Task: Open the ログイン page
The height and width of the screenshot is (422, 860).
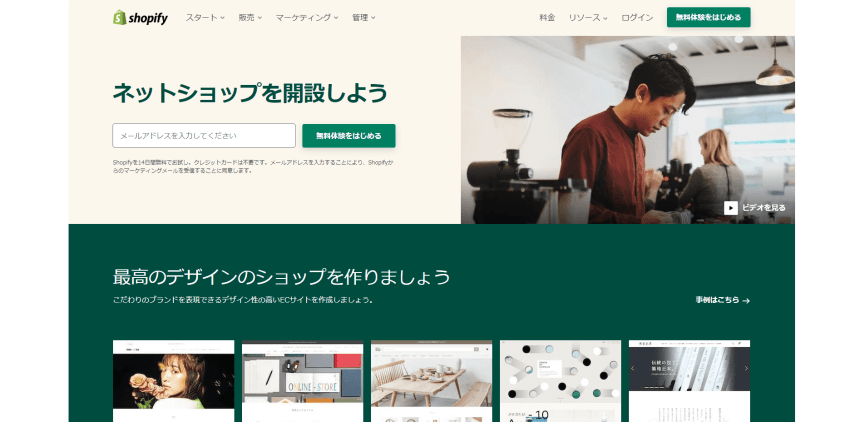Action: click(637, 18)
